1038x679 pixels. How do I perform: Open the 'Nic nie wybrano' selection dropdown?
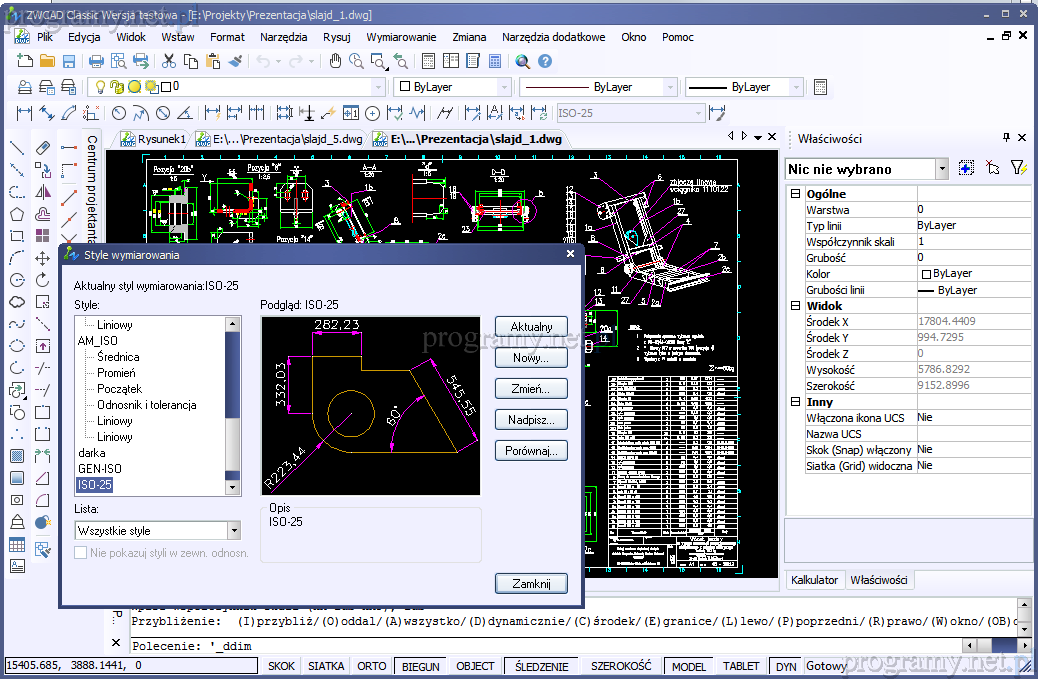click(942, 170)
